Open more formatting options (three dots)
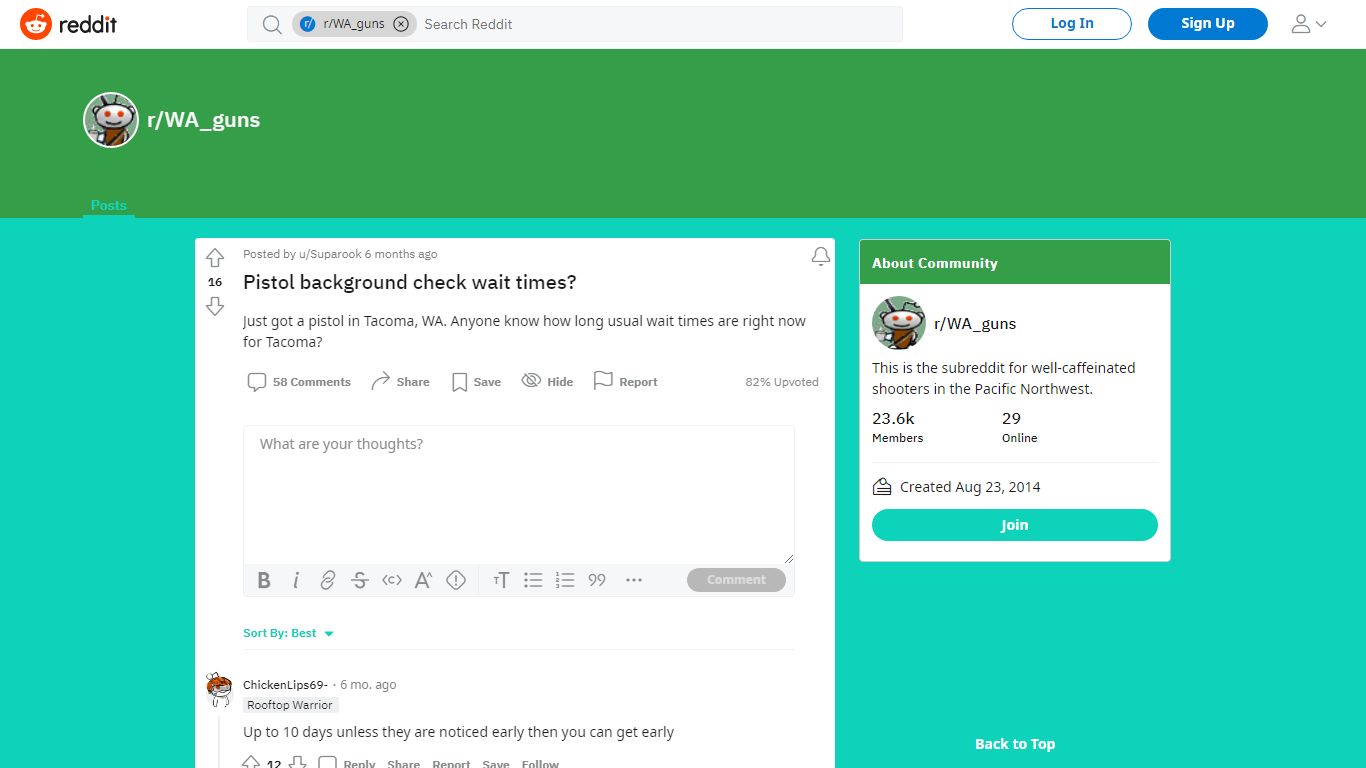Screen dimensions: 1366x768 633,580
